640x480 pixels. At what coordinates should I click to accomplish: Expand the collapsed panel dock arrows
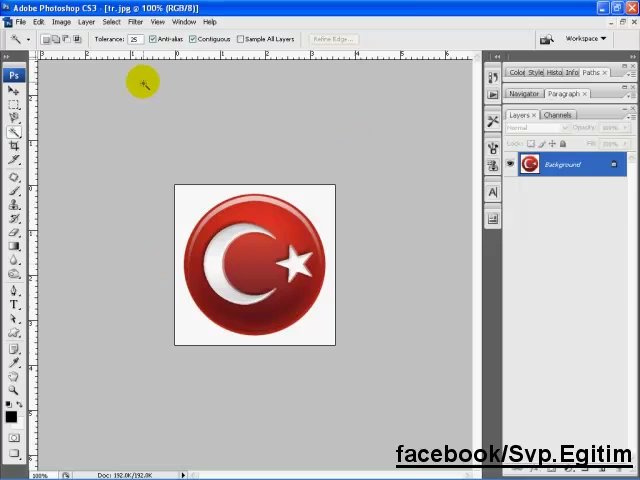497,57
